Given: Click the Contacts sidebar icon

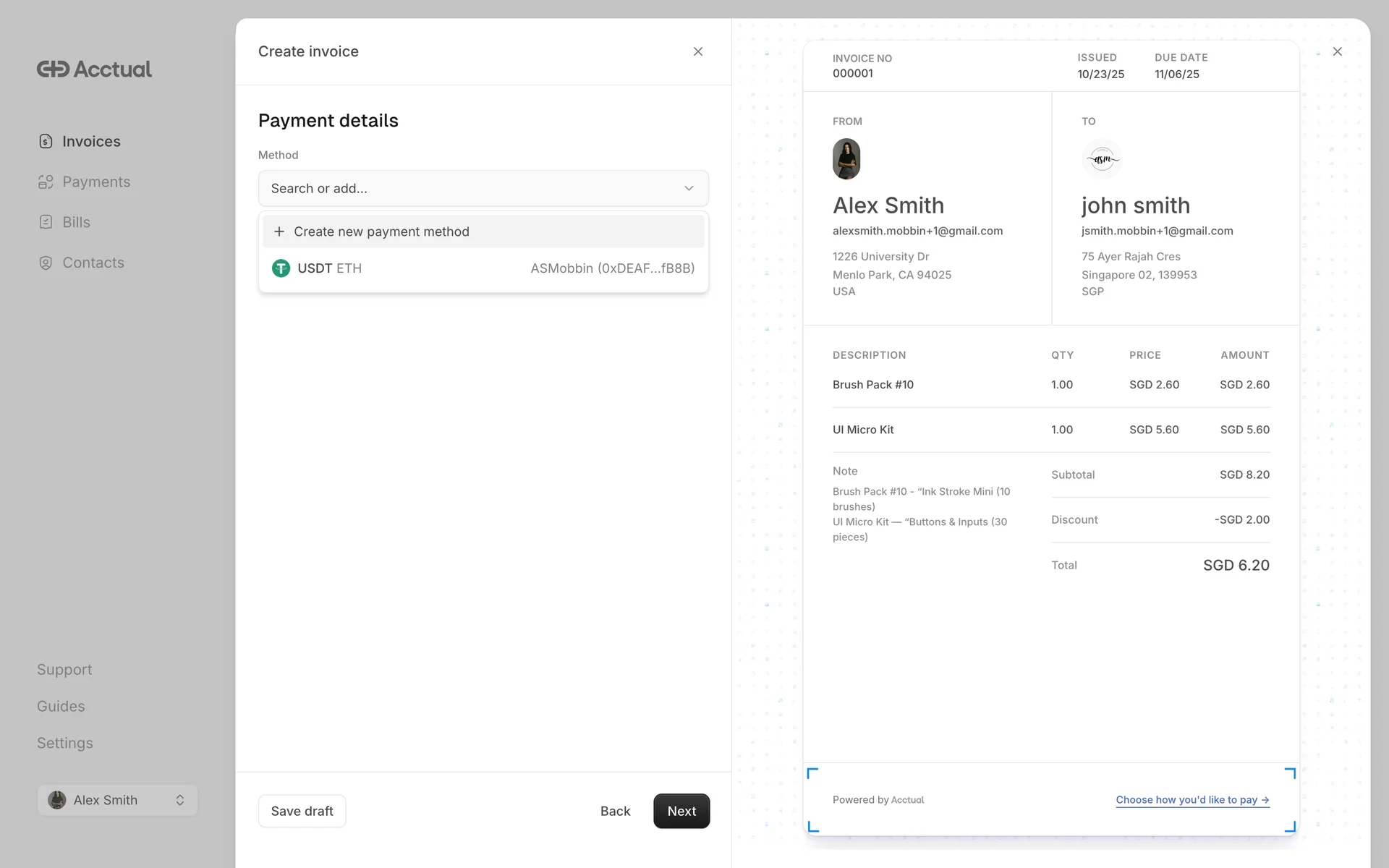Looking at the screenshot, I should (x=46, y=263).
